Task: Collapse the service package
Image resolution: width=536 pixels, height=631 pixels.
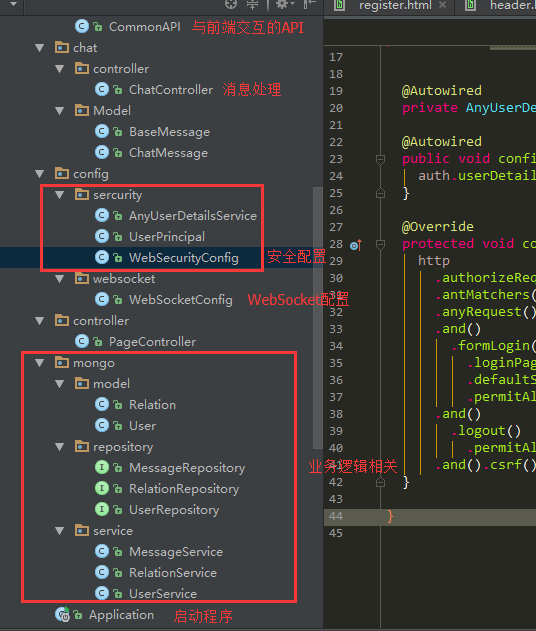Action: tap(60, 531)
